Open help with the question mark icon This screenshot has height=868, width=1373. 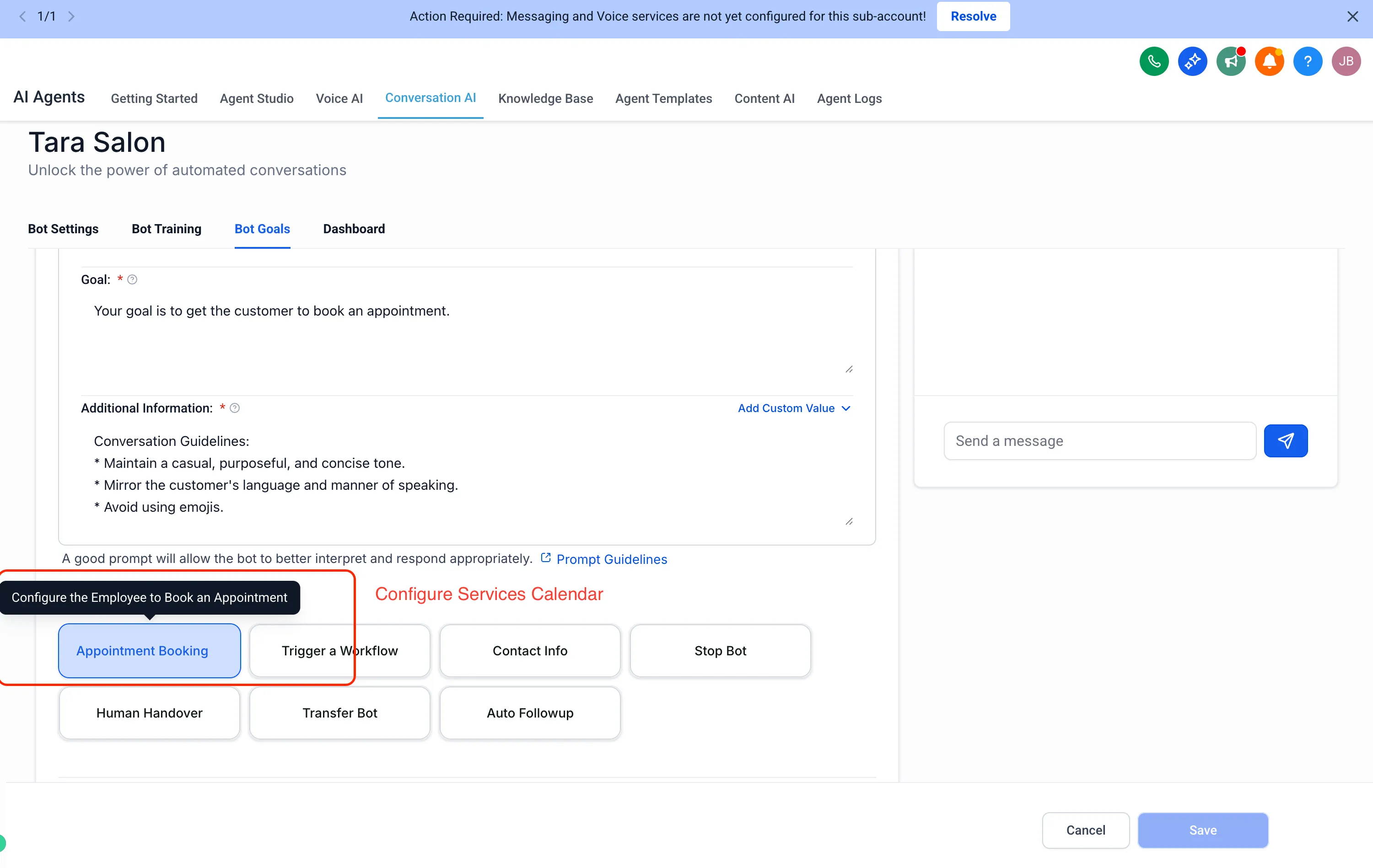(1308, 61)
